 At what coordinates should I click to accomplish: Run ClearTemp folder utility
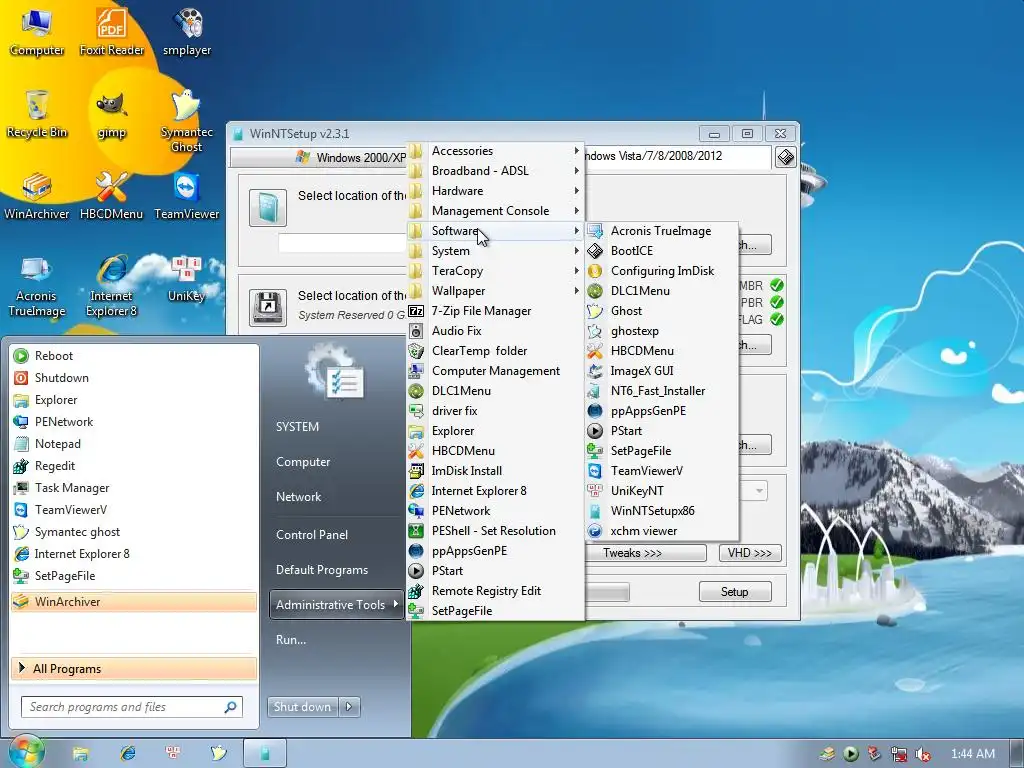494,351
